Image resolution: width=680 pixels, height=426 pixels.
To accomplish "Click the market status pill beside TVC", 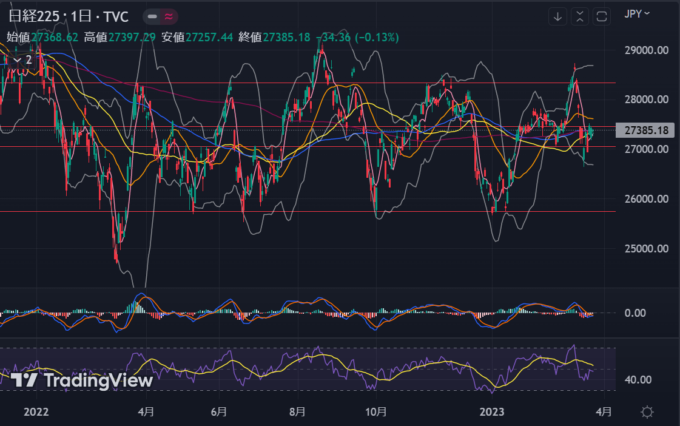I will 157,17.
